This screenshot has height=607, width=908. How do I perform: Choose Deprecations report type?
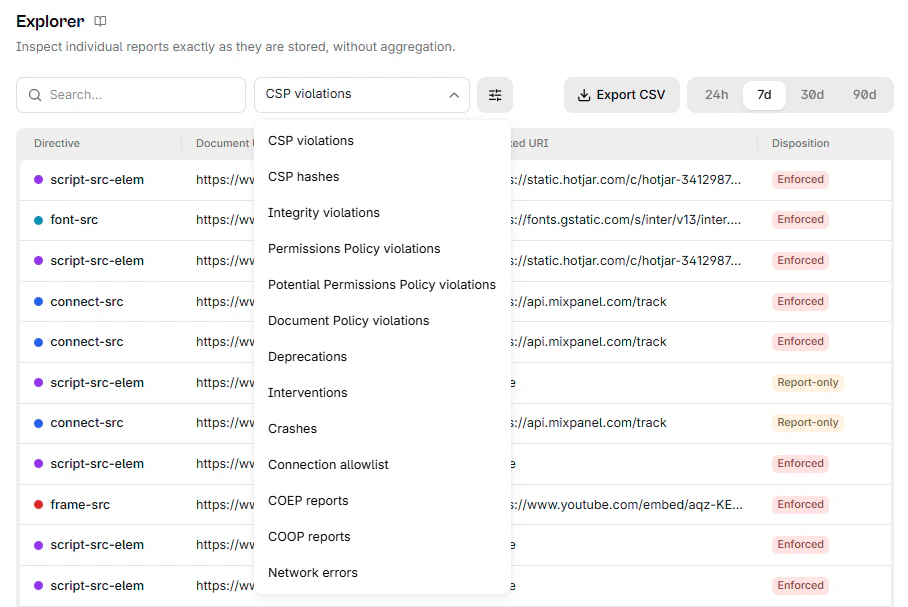[382, 356]
